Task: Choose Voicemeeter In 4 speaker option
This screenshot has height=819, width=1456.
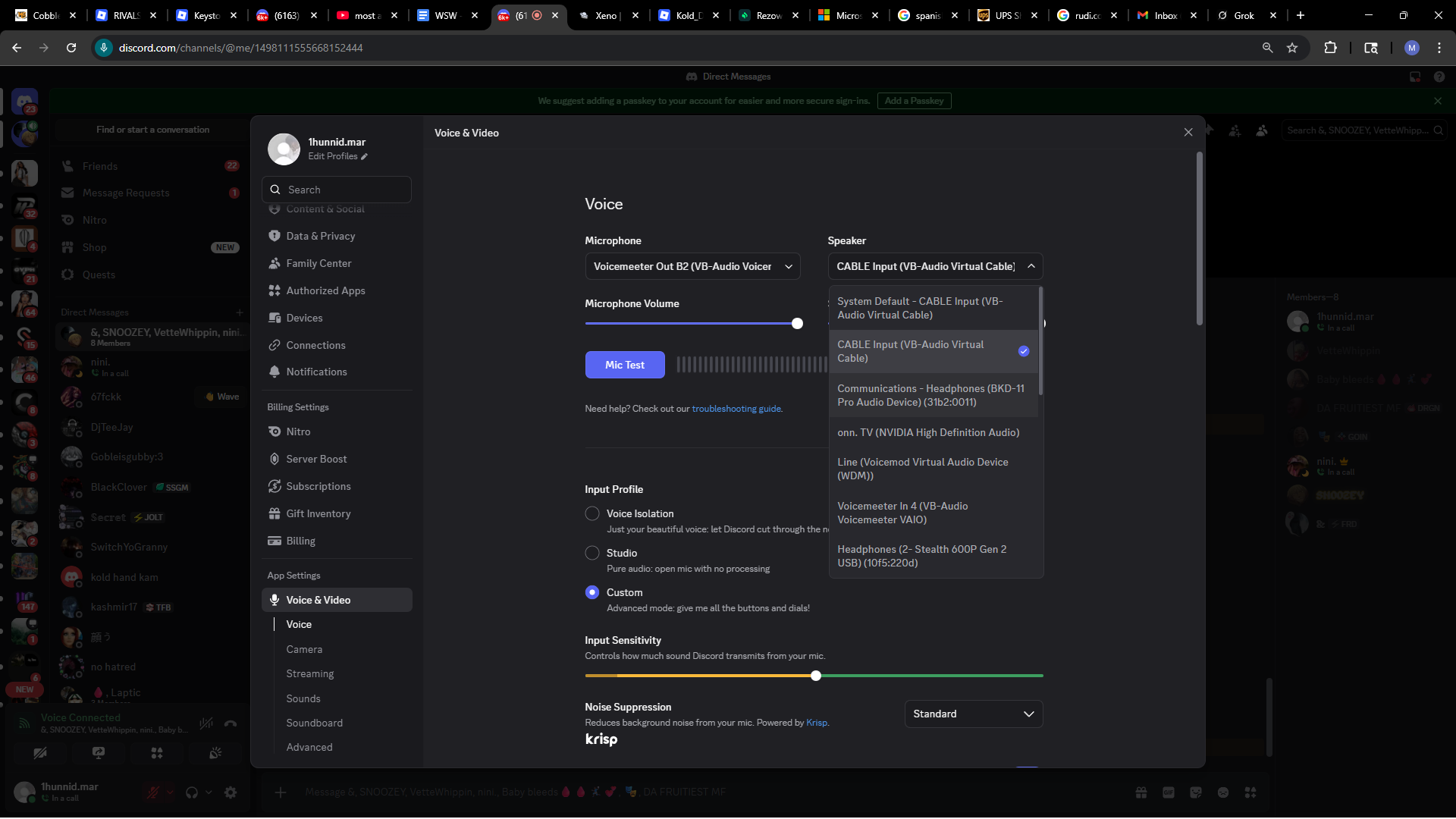Action: [933, 513]
